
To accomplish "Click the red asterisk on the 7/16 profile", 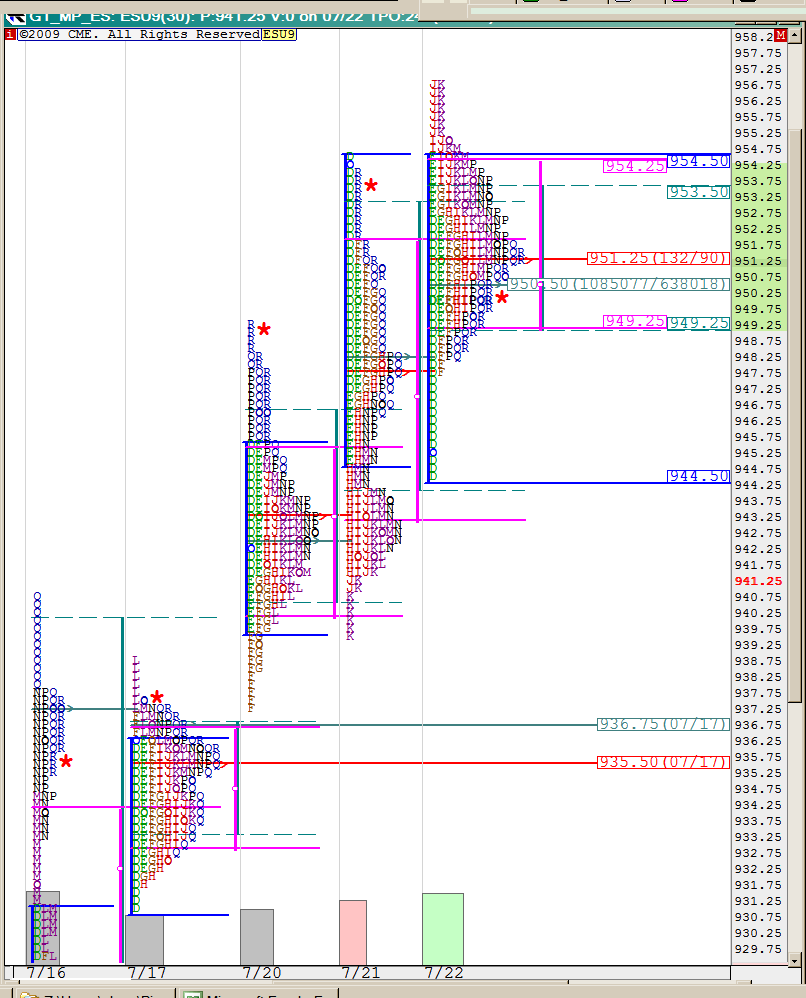I will tap(66, 762).
